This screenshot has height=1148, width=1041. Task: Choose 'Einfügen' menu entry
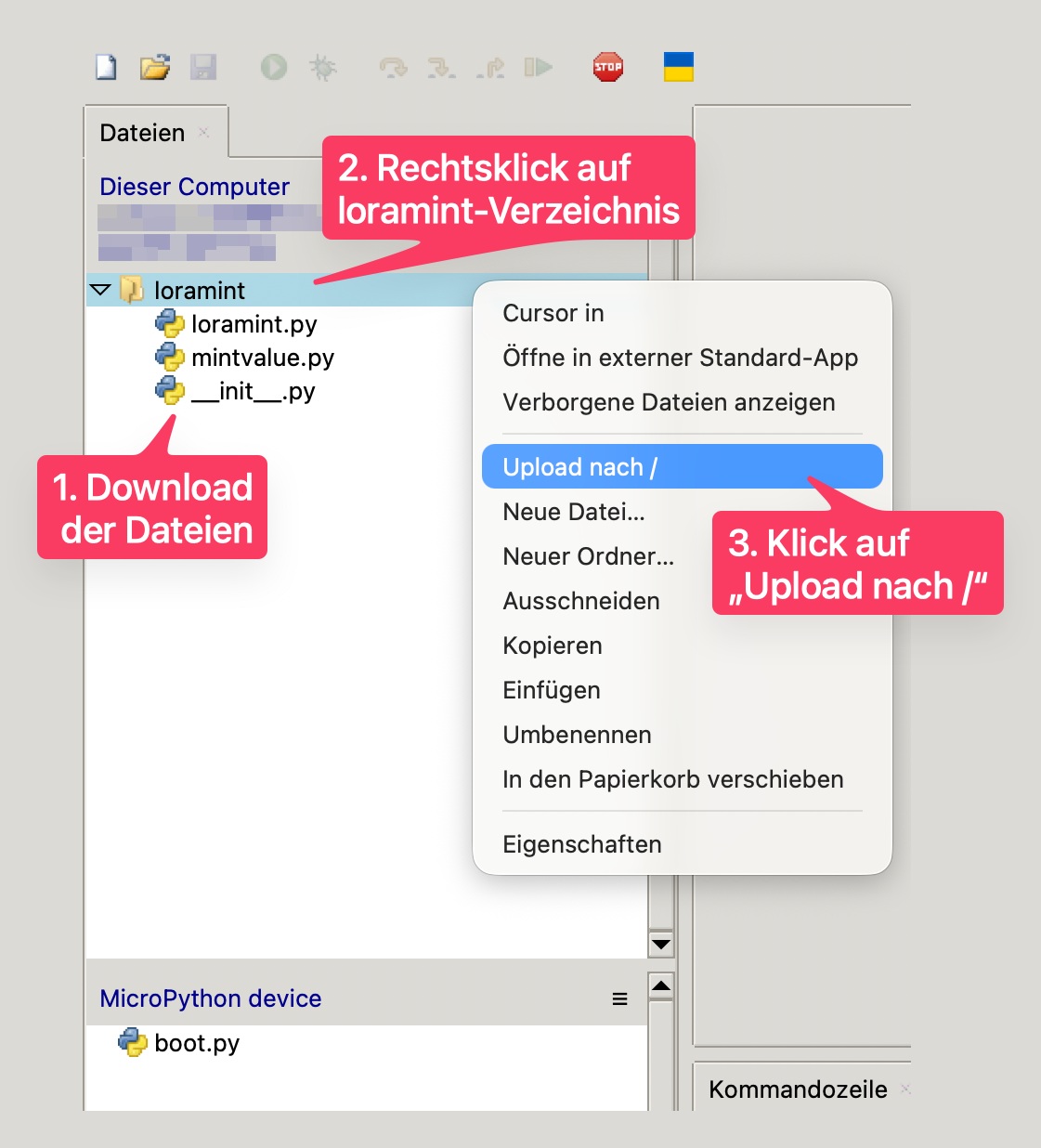[683, 690]
